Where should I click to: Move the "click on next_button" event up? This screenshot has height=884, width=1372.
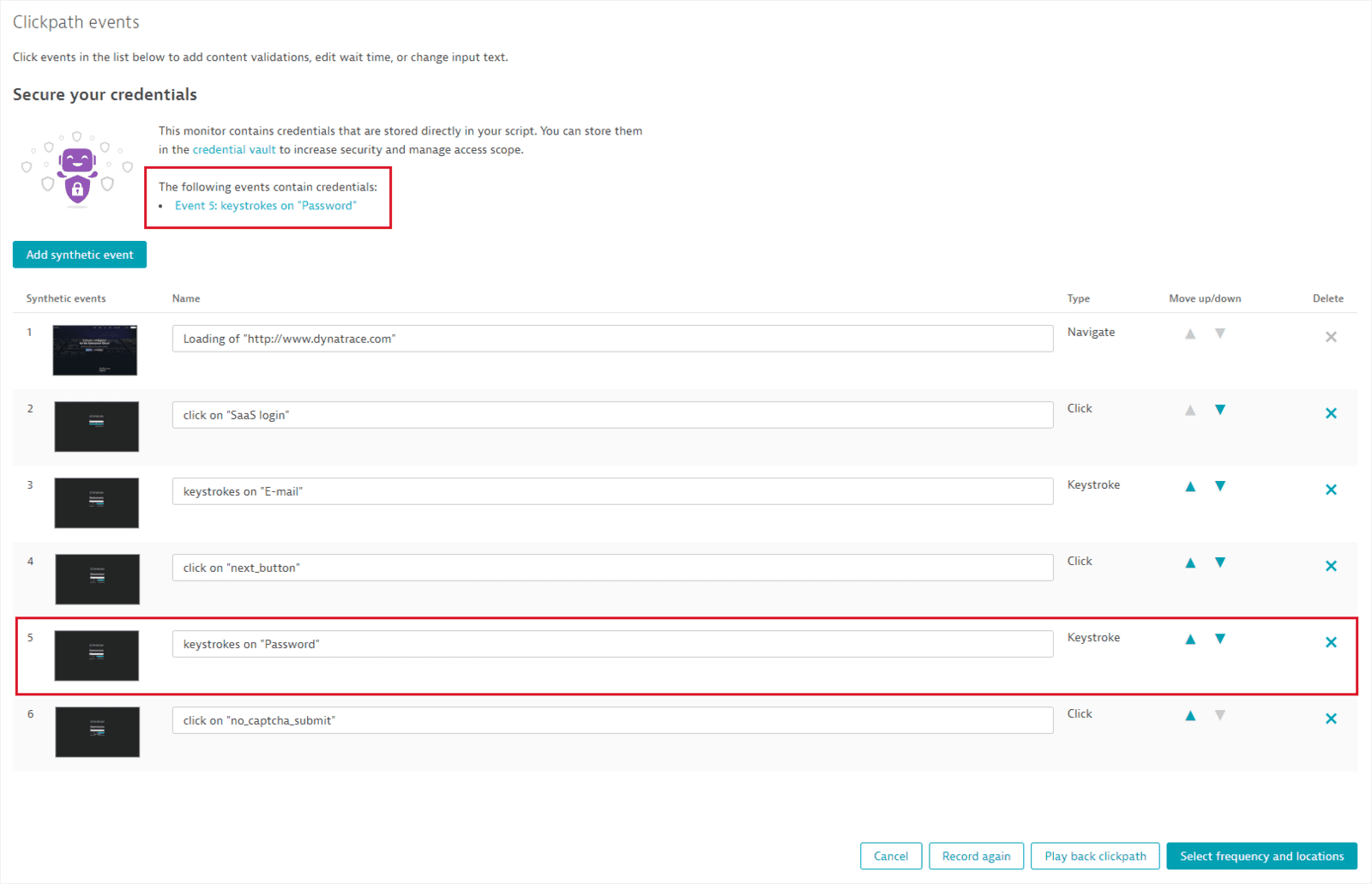1190,562
